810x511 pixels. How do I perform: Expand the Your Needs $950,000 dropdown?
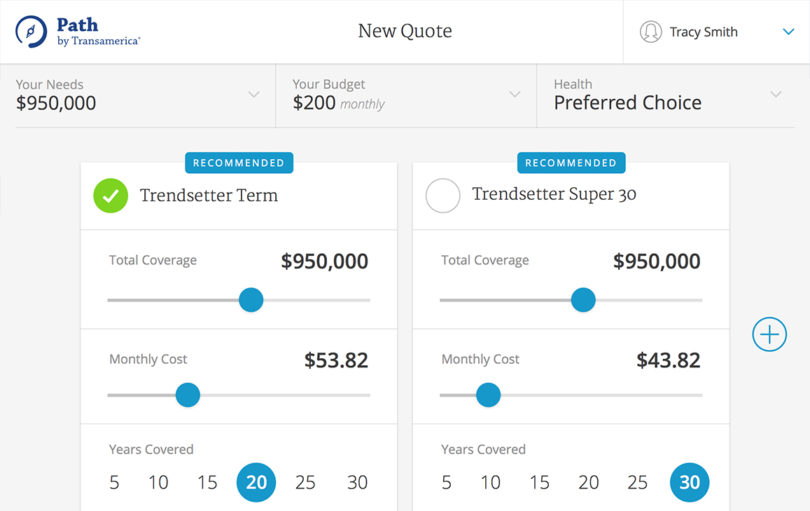pyautogui.click(x=254, y=95)
